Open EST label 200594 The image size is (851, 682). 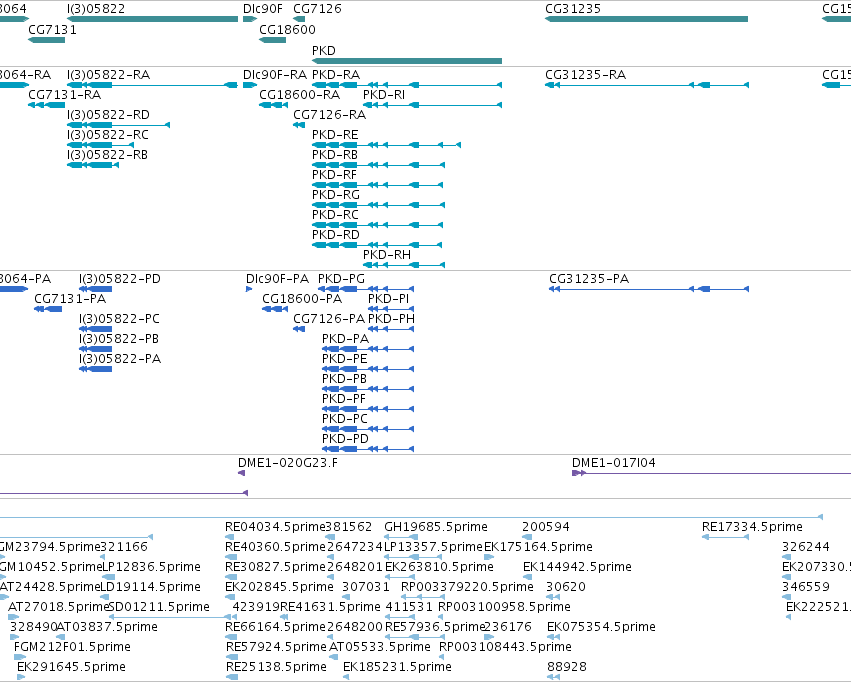click(x=546, y=527)
